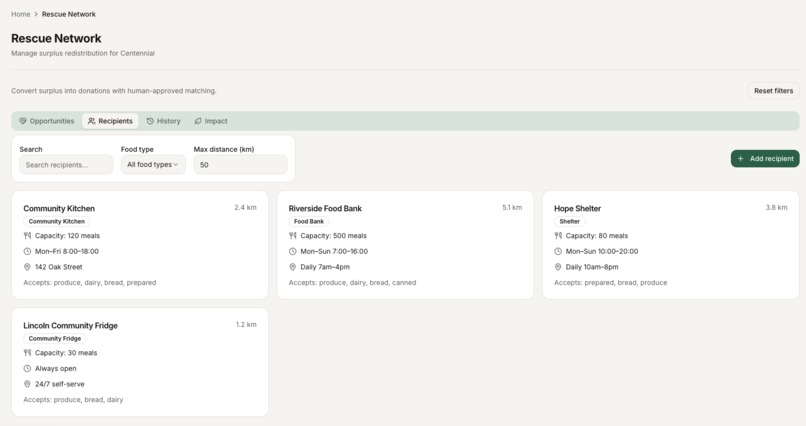Viewport: 806px width, 426px height.
Task: Click utensils icon beside Capacity: 500 meals
Action: point(292,236)
